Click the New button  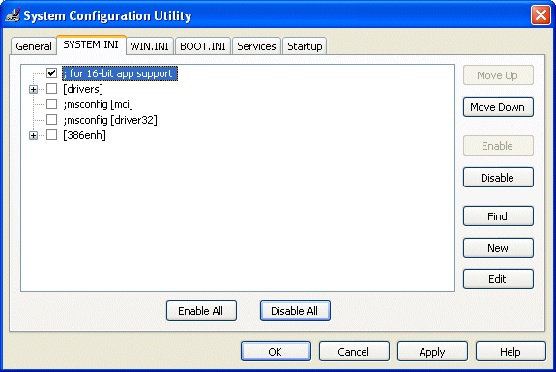click(498, 248)
